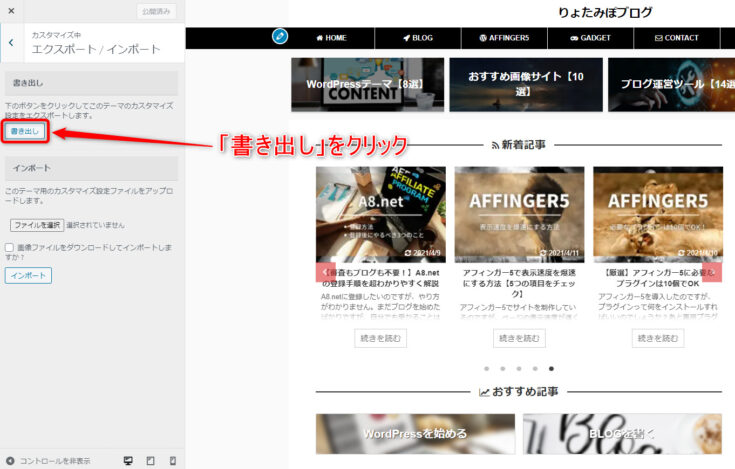The image size is (735, 469).
Task: Click ファイルを選択 to choose a file
Action: [x=37, y=225]
